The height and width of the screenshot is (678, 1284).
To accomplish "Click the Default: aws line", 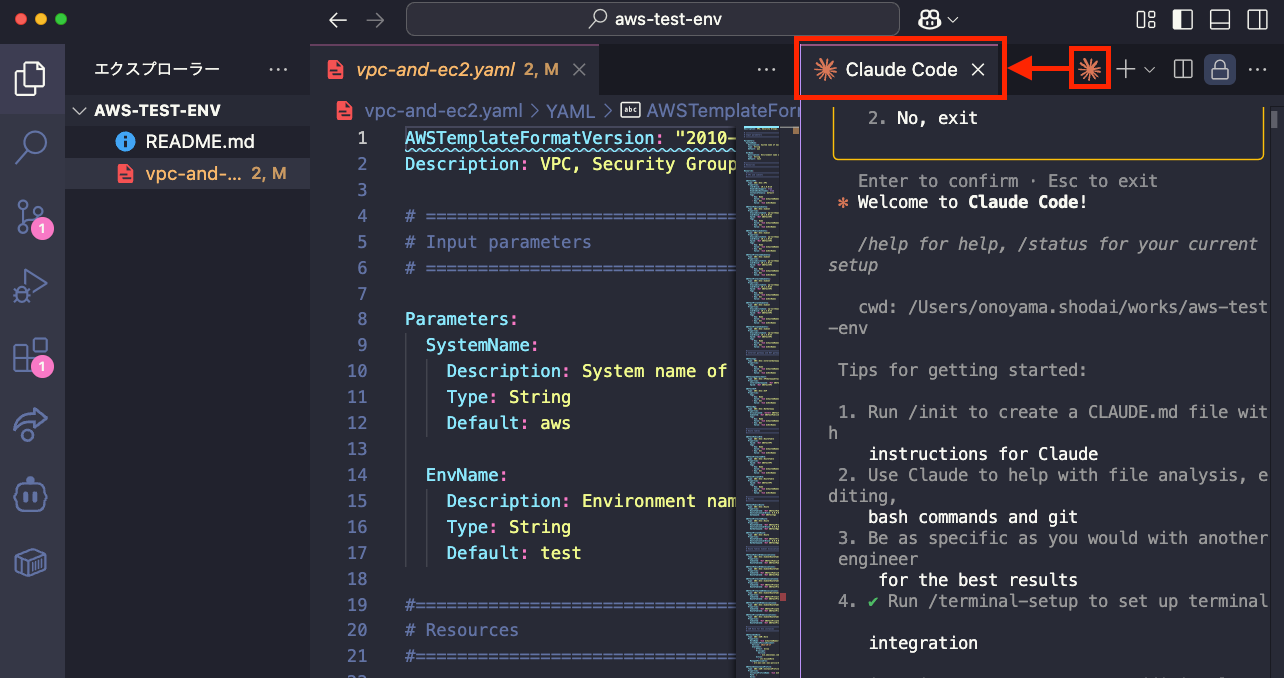I will (508, 423).
